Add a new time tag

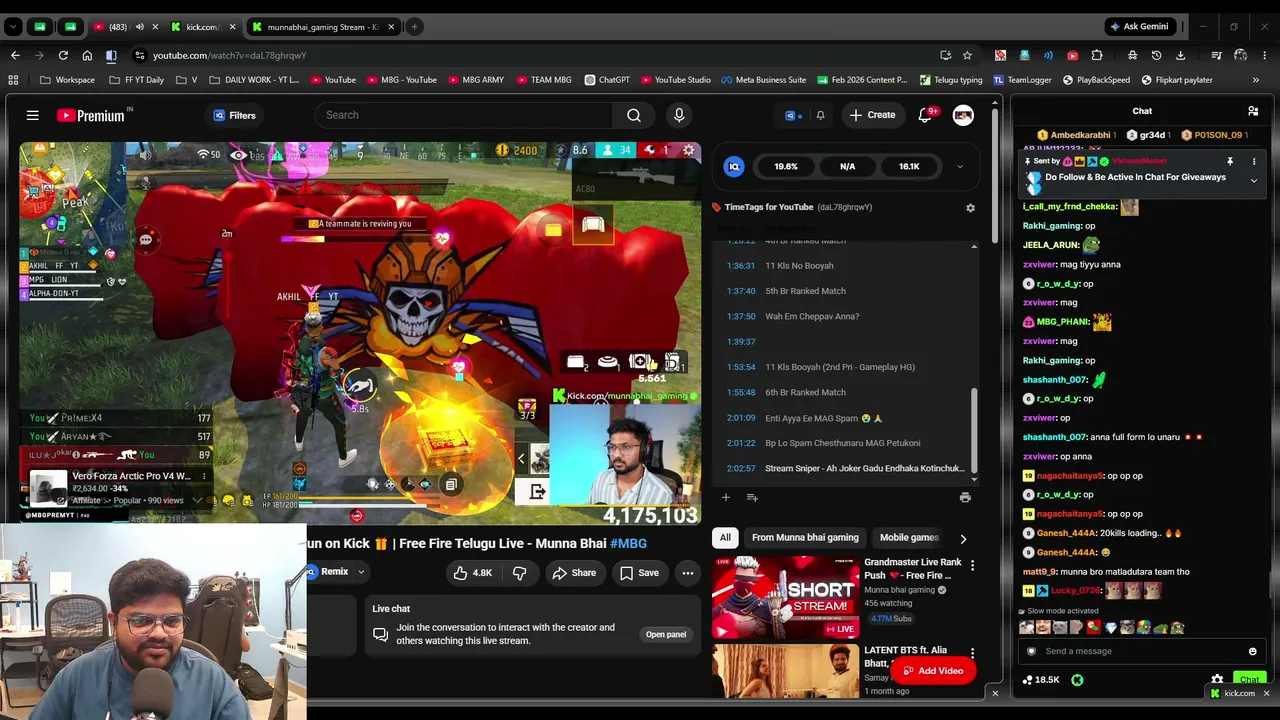click(x=726, y=497)
